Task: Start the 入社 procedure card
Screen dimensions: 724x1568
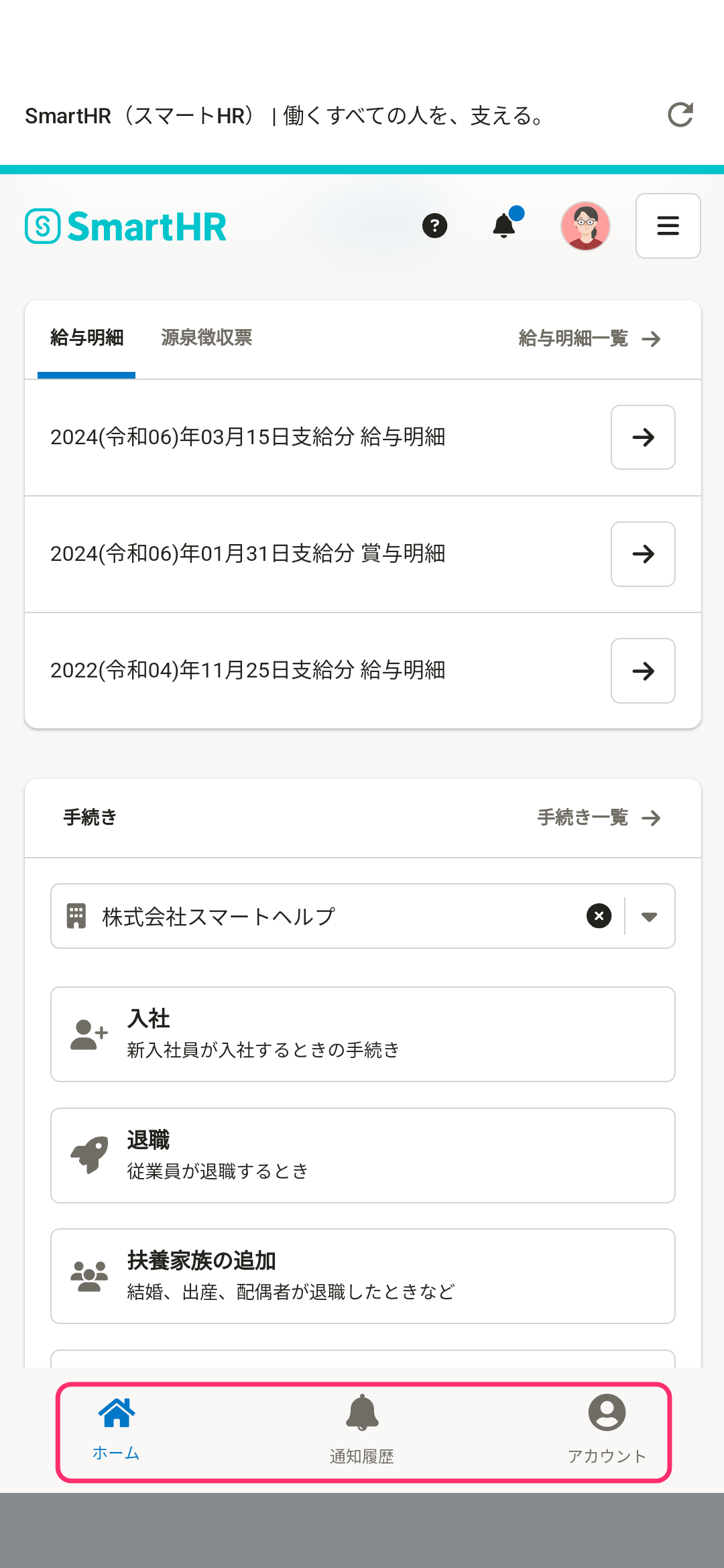Action: click(x=363, y=1034)
